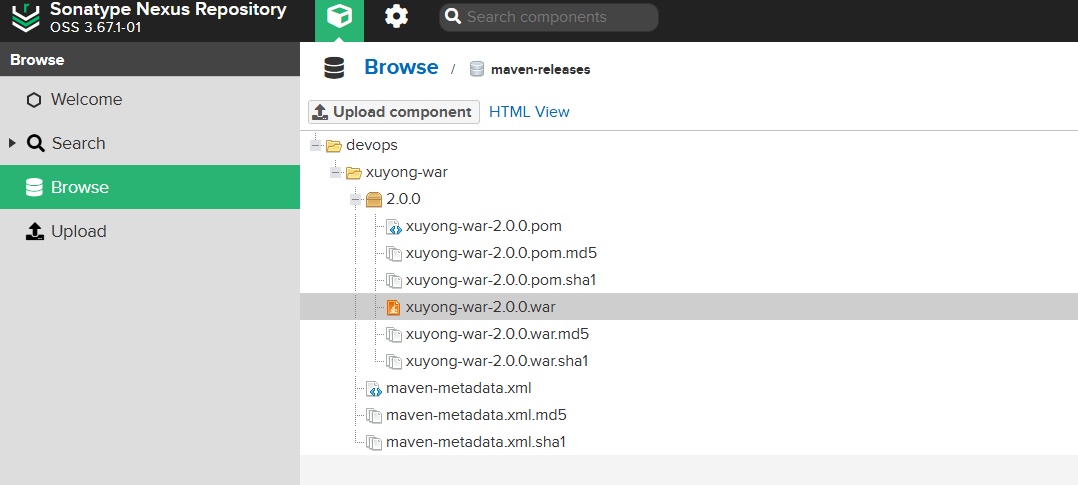Collapse the 2.0.0 version node
1078x485 pixels.
coord(356,200)
